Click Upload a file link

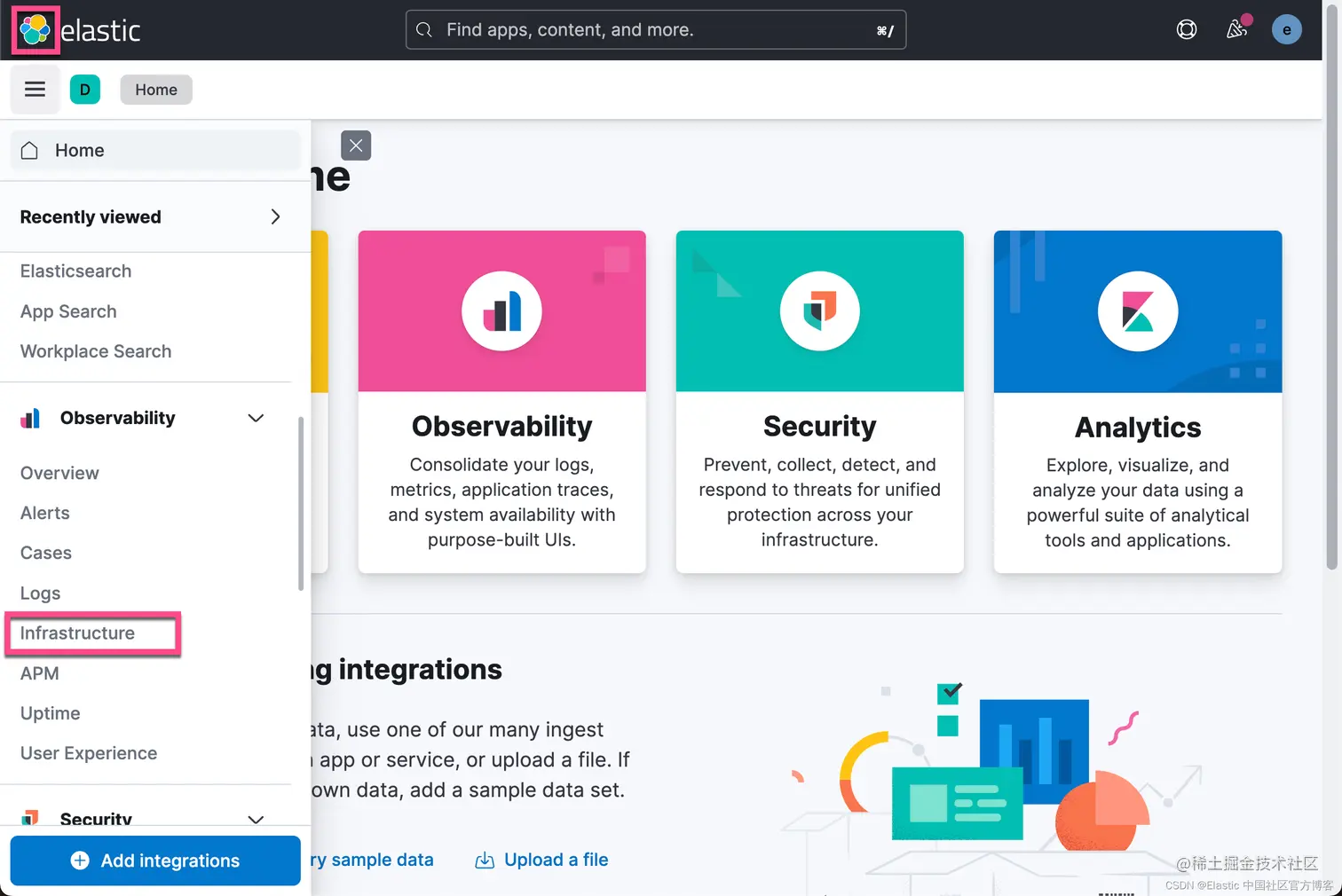click(x=557, y=860)
